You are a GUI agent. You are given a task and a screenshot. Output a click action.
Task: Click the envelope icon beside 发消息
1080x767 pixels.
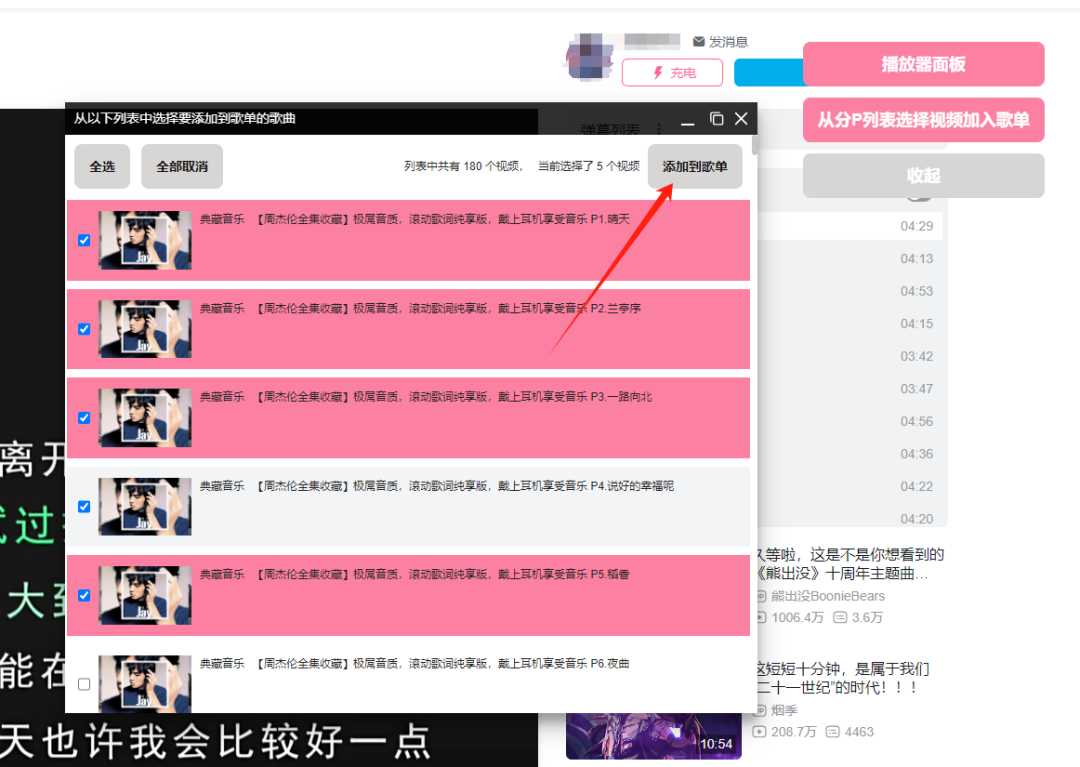pyautogui.click(x=698, y=42)
